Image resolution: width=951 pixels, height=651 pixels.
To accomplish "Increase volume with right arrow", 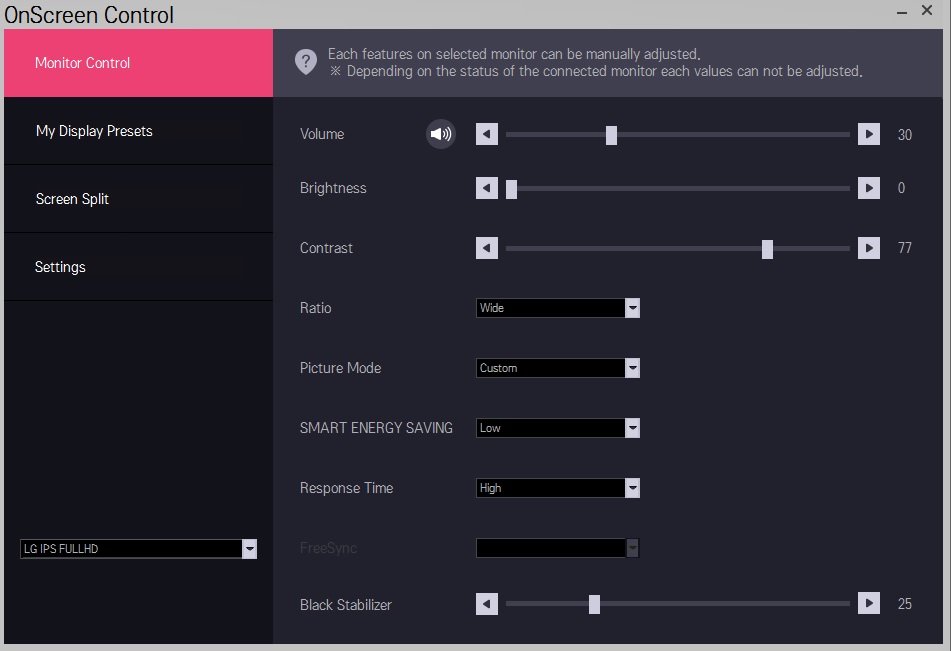I will pos(869,134).
